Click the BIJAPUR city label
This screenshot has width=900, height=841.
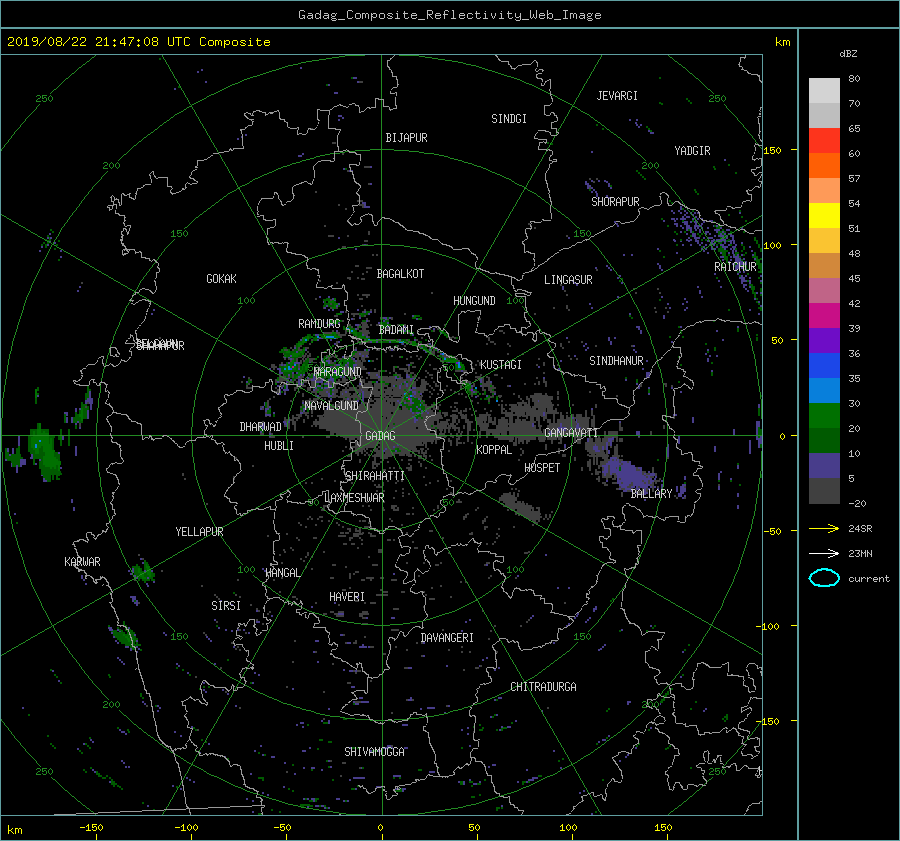[406, 138]
